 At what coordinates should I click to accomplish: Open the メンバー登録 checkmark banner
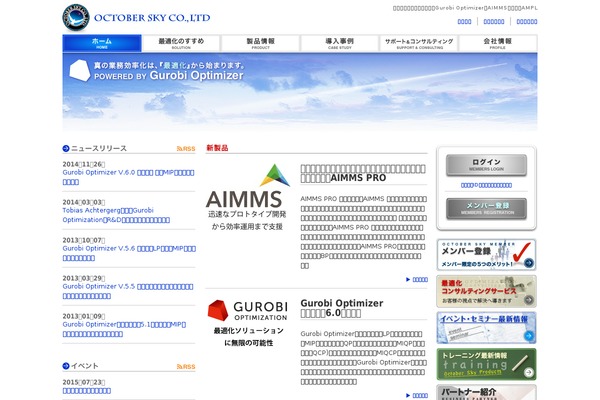click(486, 255)
